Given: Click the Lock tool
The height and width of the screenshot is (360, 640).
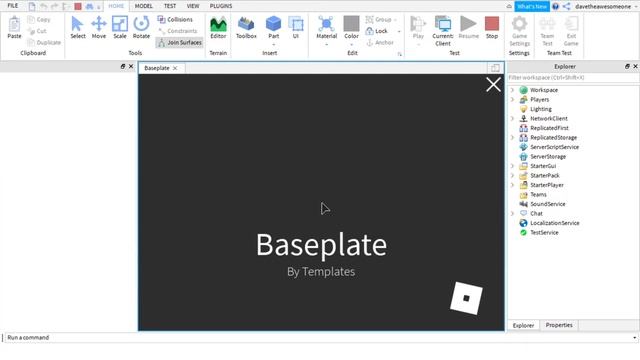Looking at the screenshot, I should 377,31.
